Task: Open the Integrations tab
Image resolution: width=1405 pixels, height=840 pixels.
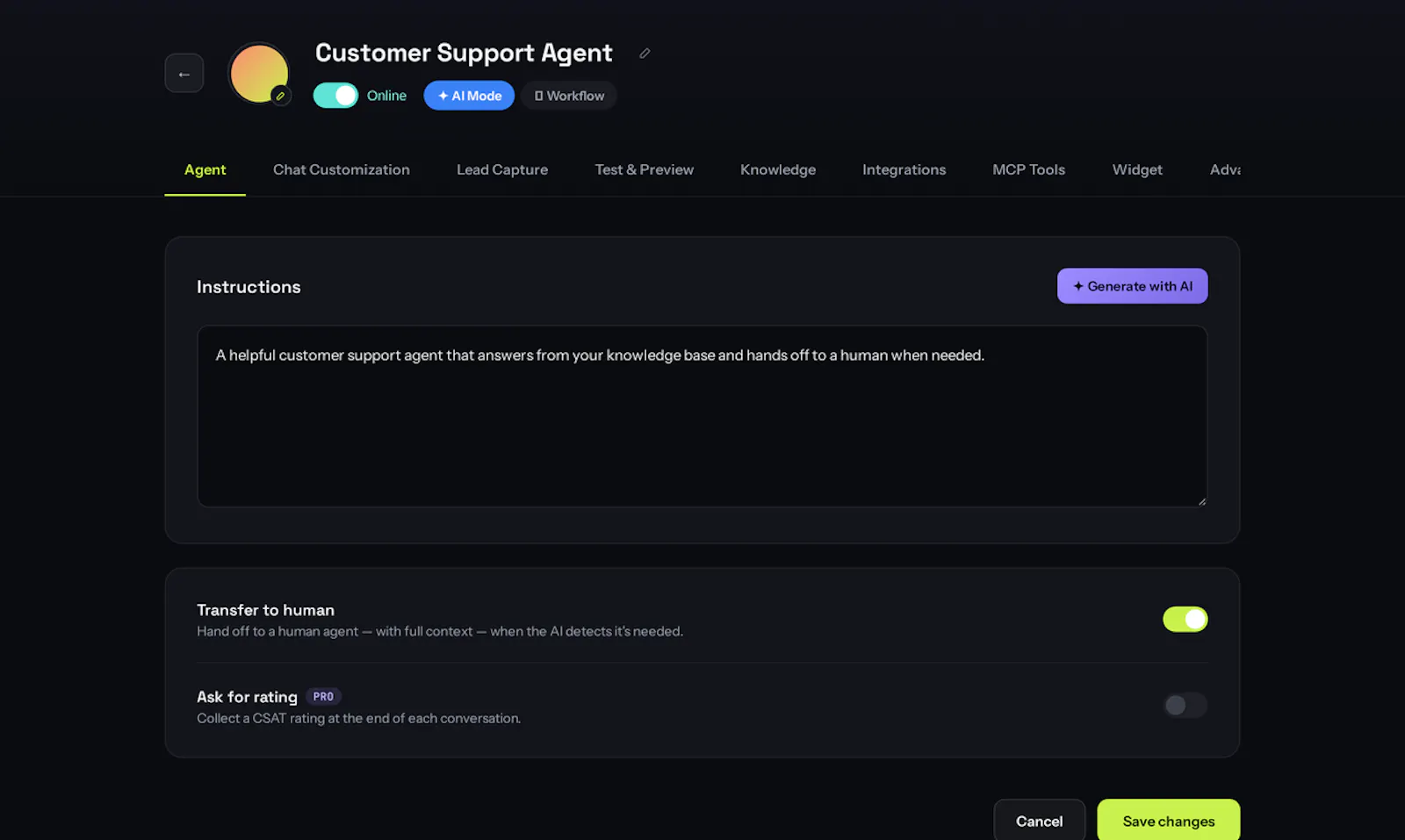Action: click(x=904, y=169)
